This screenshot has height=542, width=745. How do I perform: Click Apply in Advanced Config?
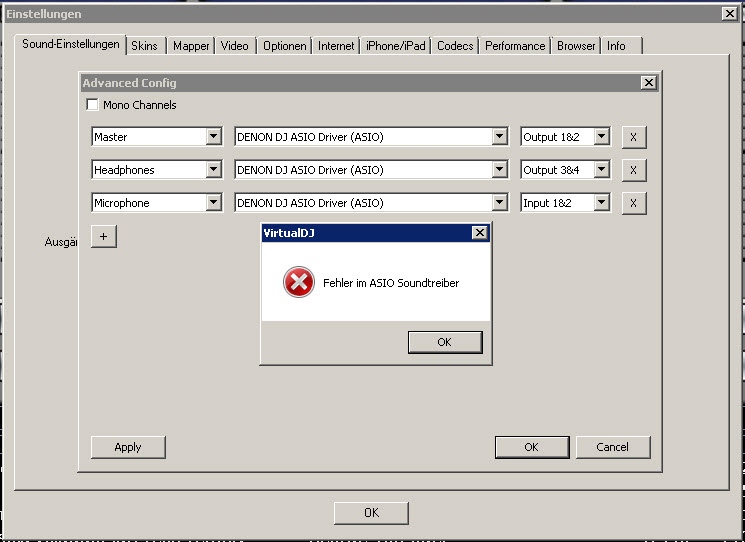tap(128, 447)
